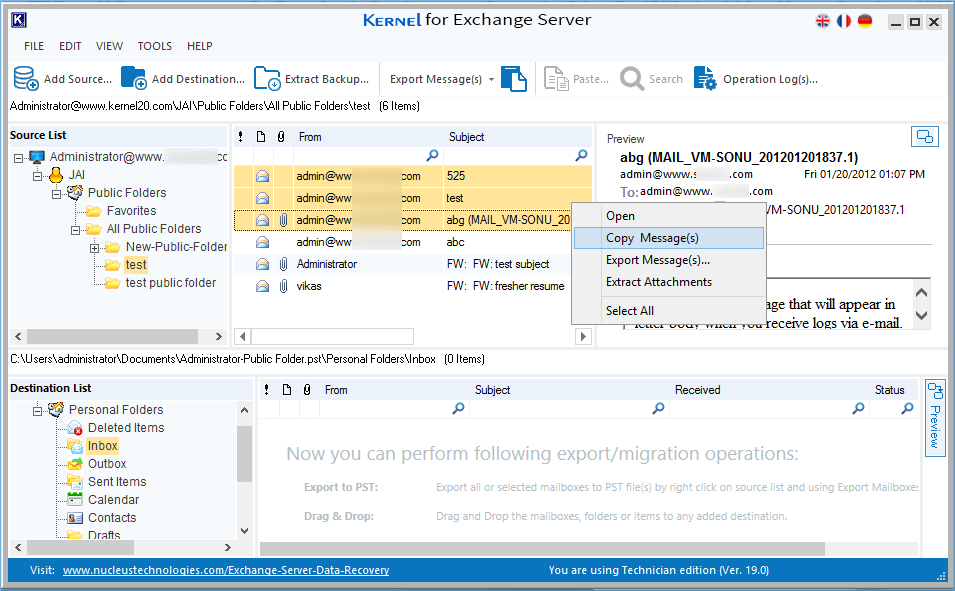Select Favorites folder in source tree
Viewport: 955px width, 591px height.
pyautogui.click(x=132, y=211)
